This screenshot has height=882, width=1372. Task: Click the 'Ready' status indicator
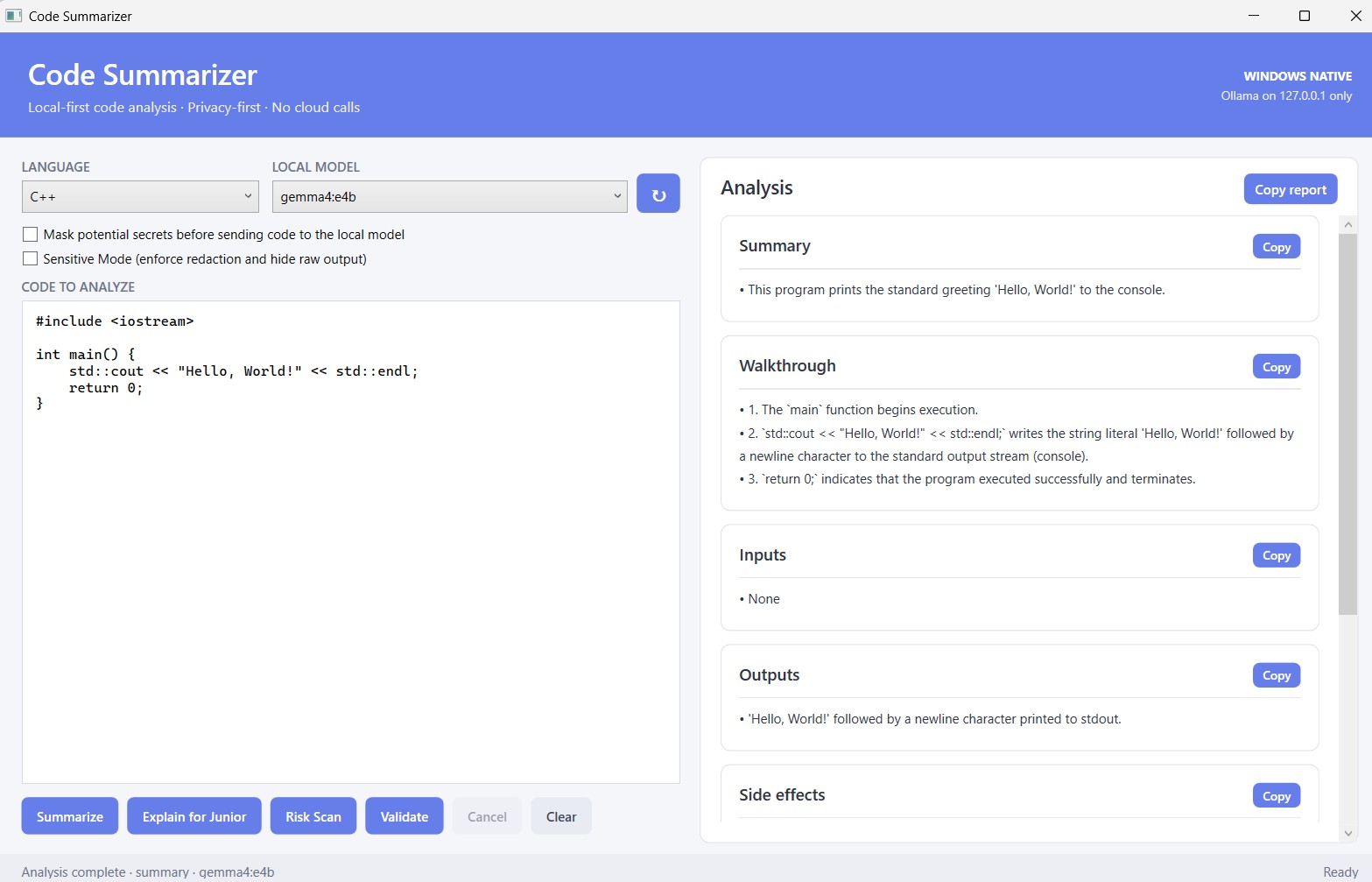point(1340,871)
